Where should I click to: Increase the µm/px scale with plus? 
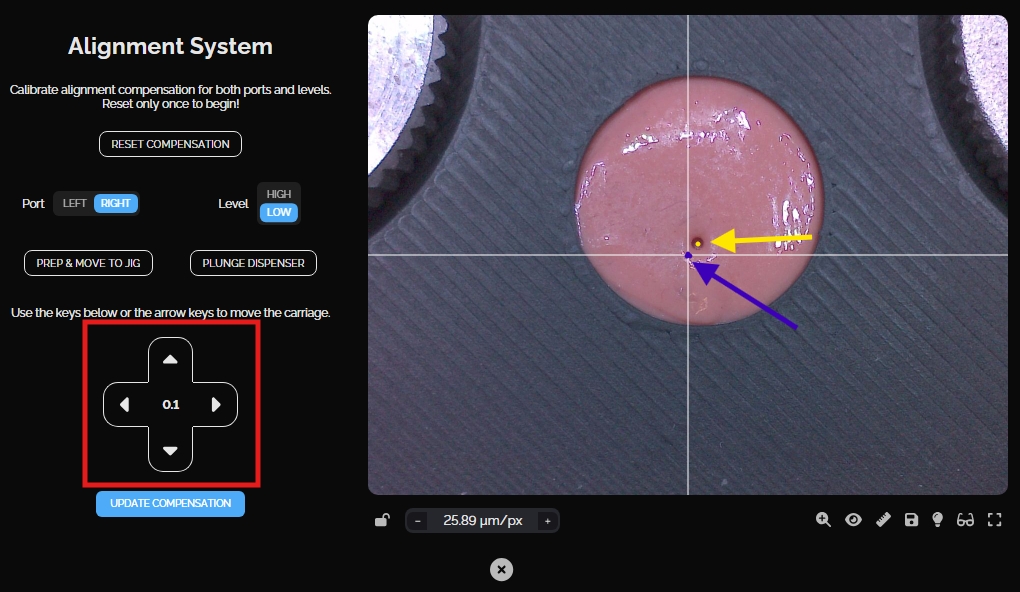547,521
